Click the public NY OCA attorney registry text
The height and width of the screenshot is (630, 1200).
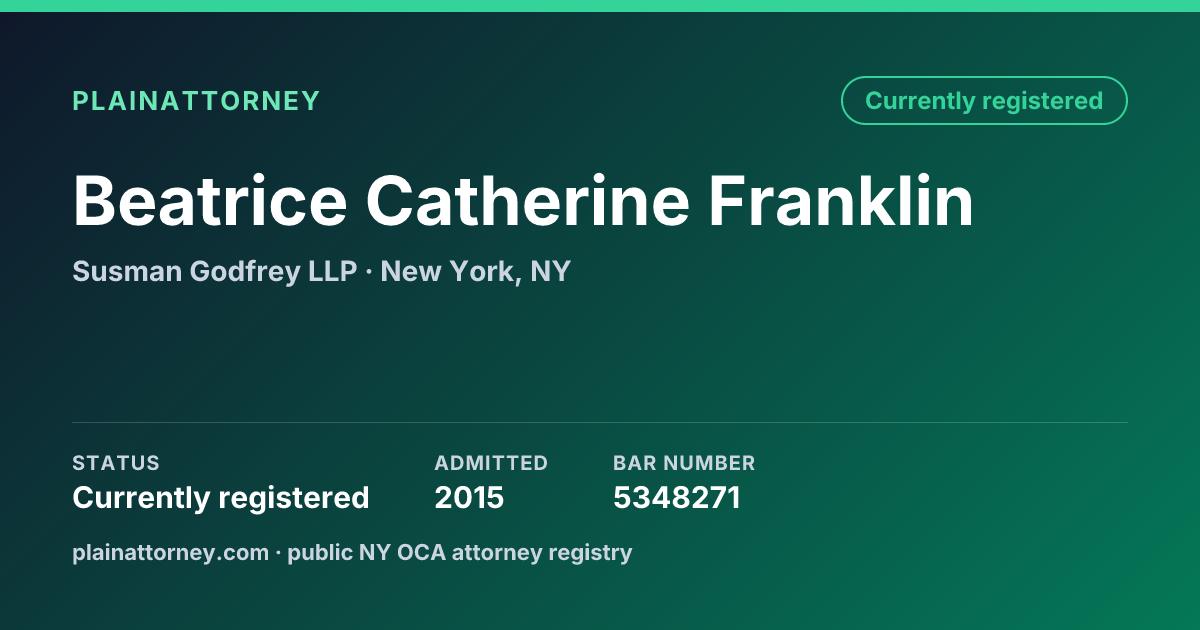coord(460,552)
